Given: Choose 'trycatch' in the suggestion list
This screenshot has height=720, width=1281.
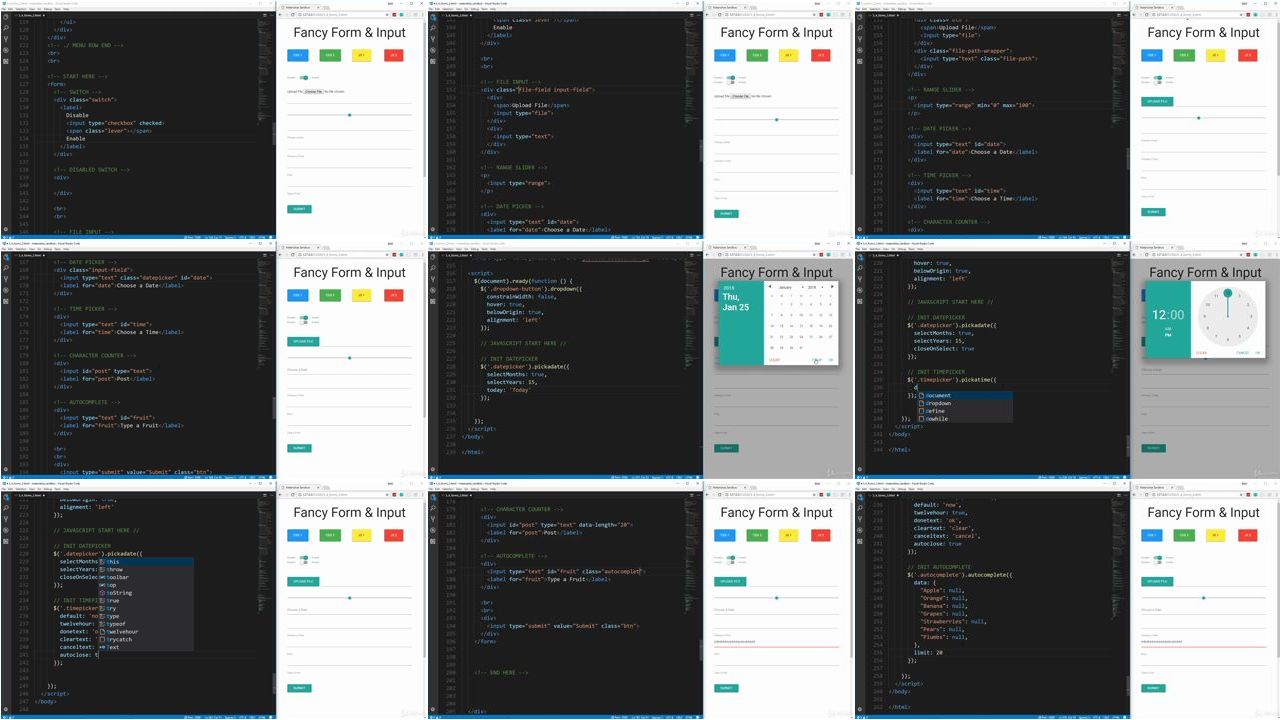Looking at the screenshot, I should tap(145, 639).
